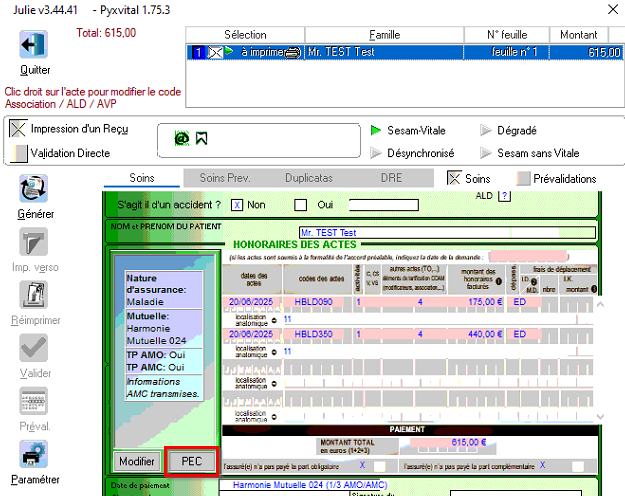The image size is (625, 496).
Task: Click the green arrow in the selection row
Action: pyautogui.click(x=229, y=51)
